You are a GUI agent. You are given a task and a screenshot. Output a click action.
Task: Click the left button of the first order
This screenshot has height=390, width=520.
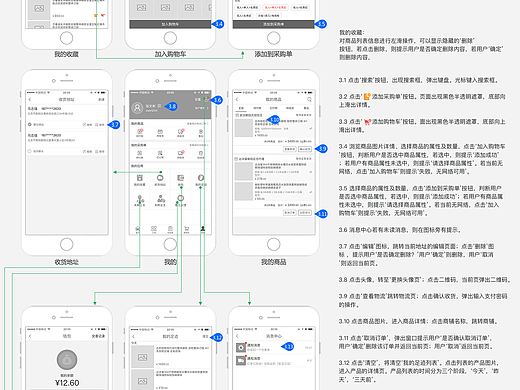click(290, 149)
